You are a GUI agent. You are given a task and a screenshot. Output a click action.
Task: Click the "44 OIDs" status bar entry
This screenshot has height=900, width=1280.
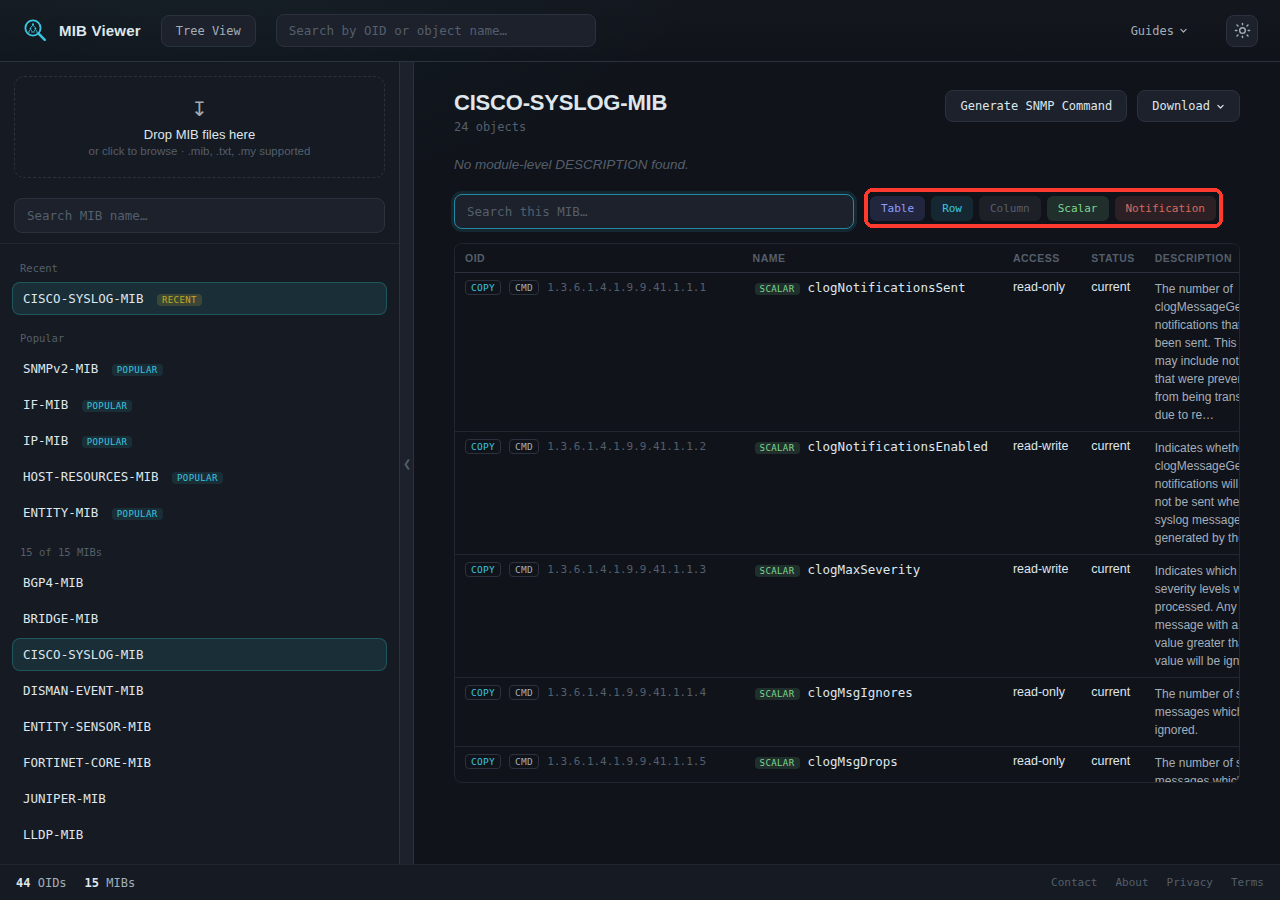point(41,883)
